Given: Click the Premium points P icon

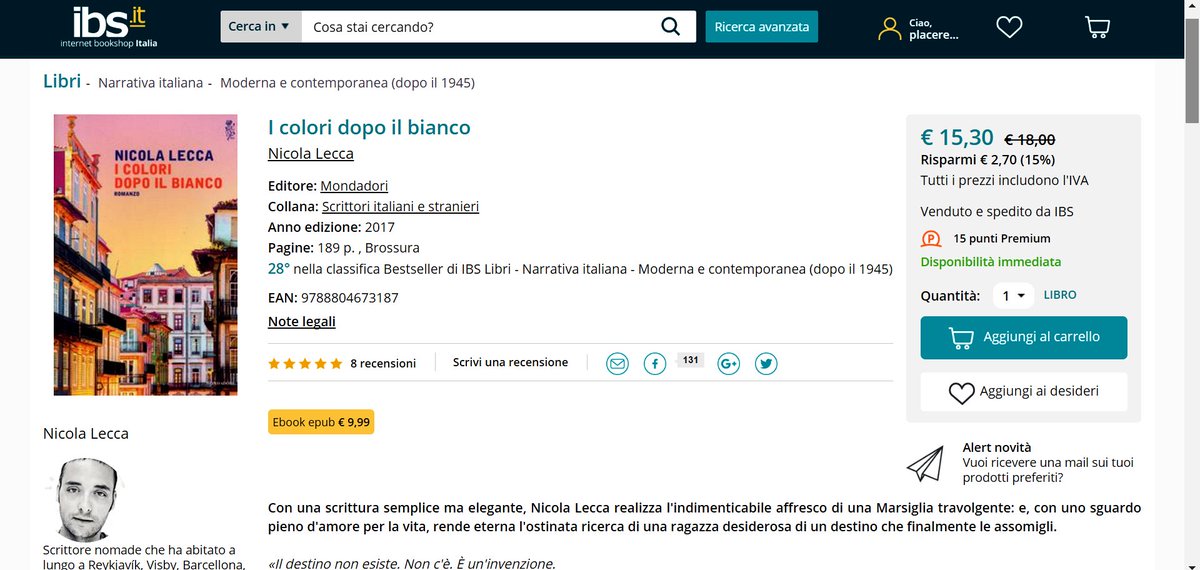Looking at the screenshot, I should click(931, 239).
